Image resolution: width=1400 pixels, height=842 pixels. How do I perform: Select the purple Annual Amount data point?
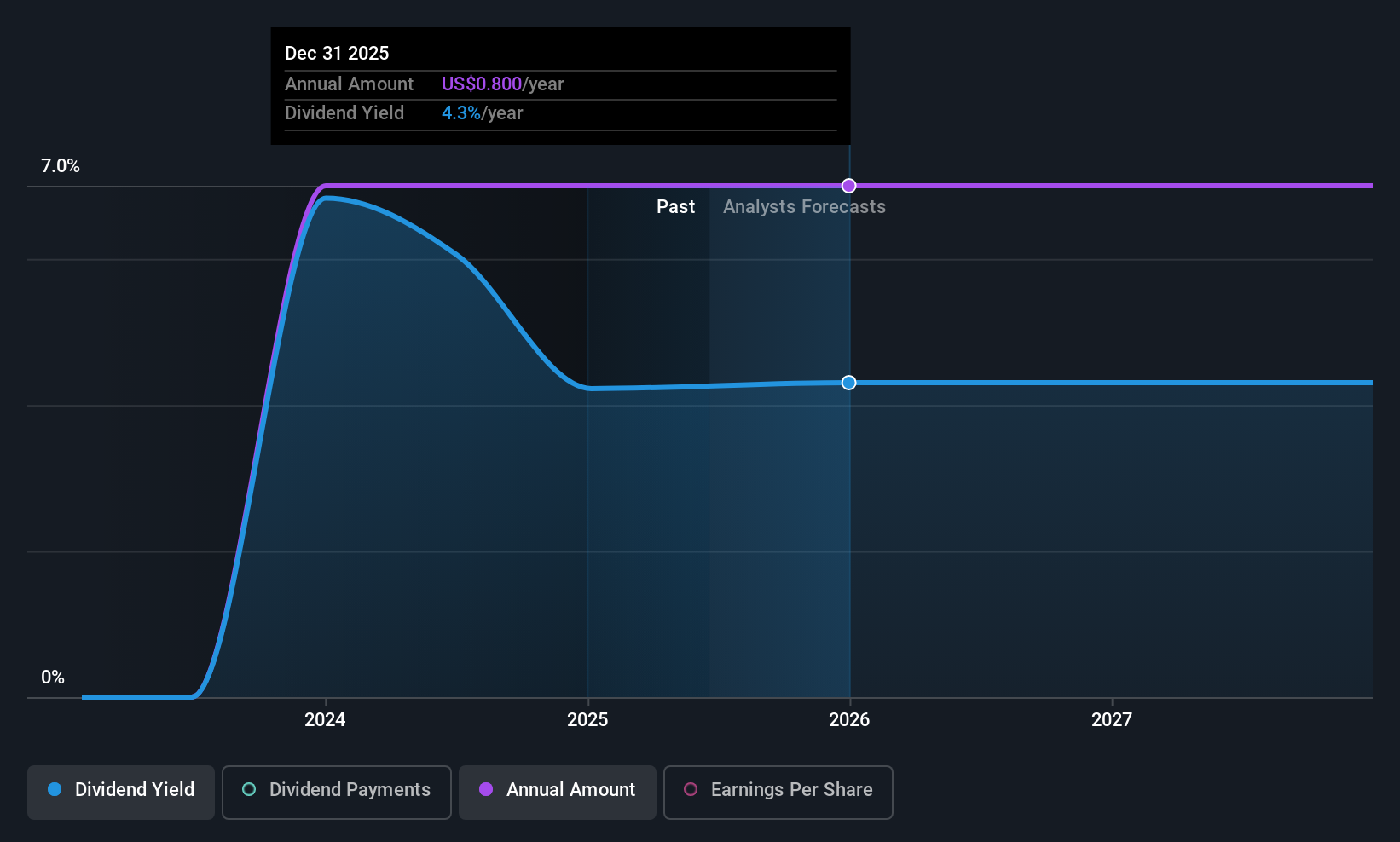pyautogui.click(x=848, y=186)
